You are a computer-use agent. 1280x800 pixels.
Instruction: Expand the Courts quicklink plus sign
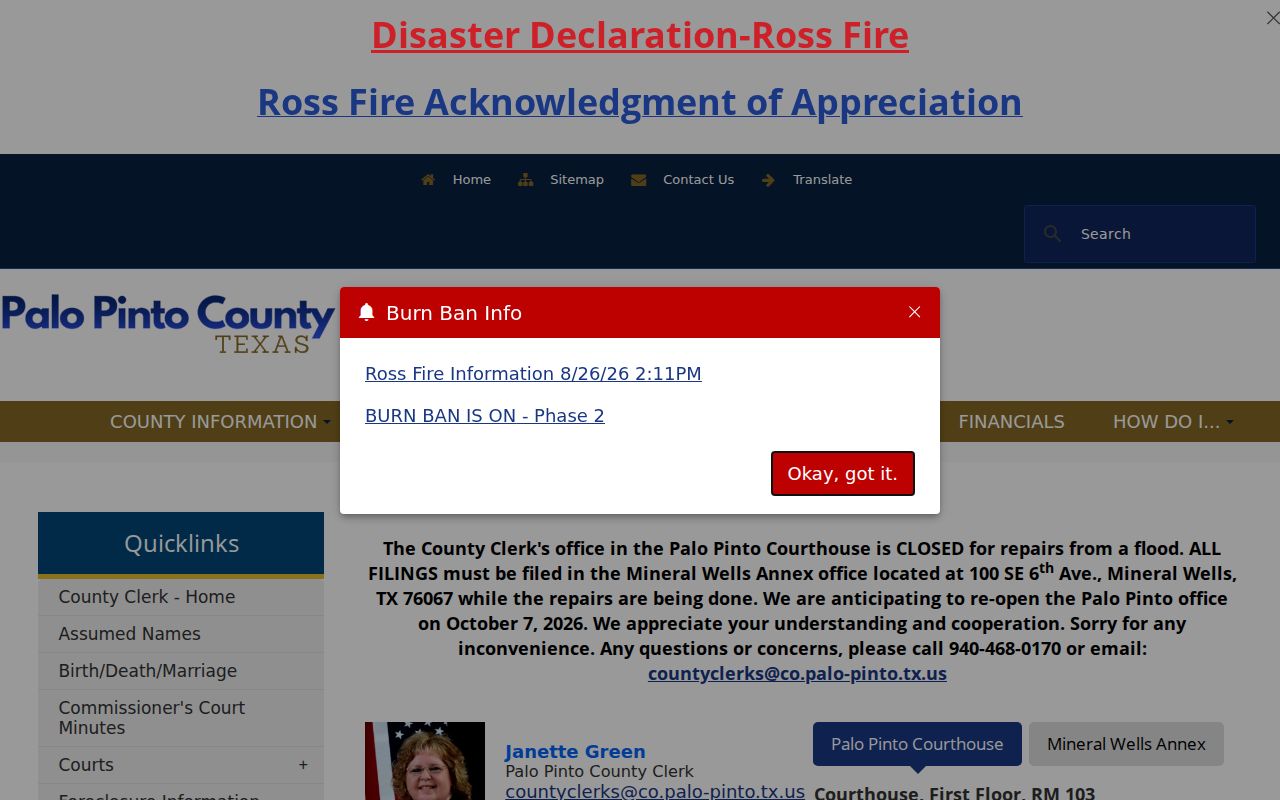pyautogui.click(x=303, y=765)
